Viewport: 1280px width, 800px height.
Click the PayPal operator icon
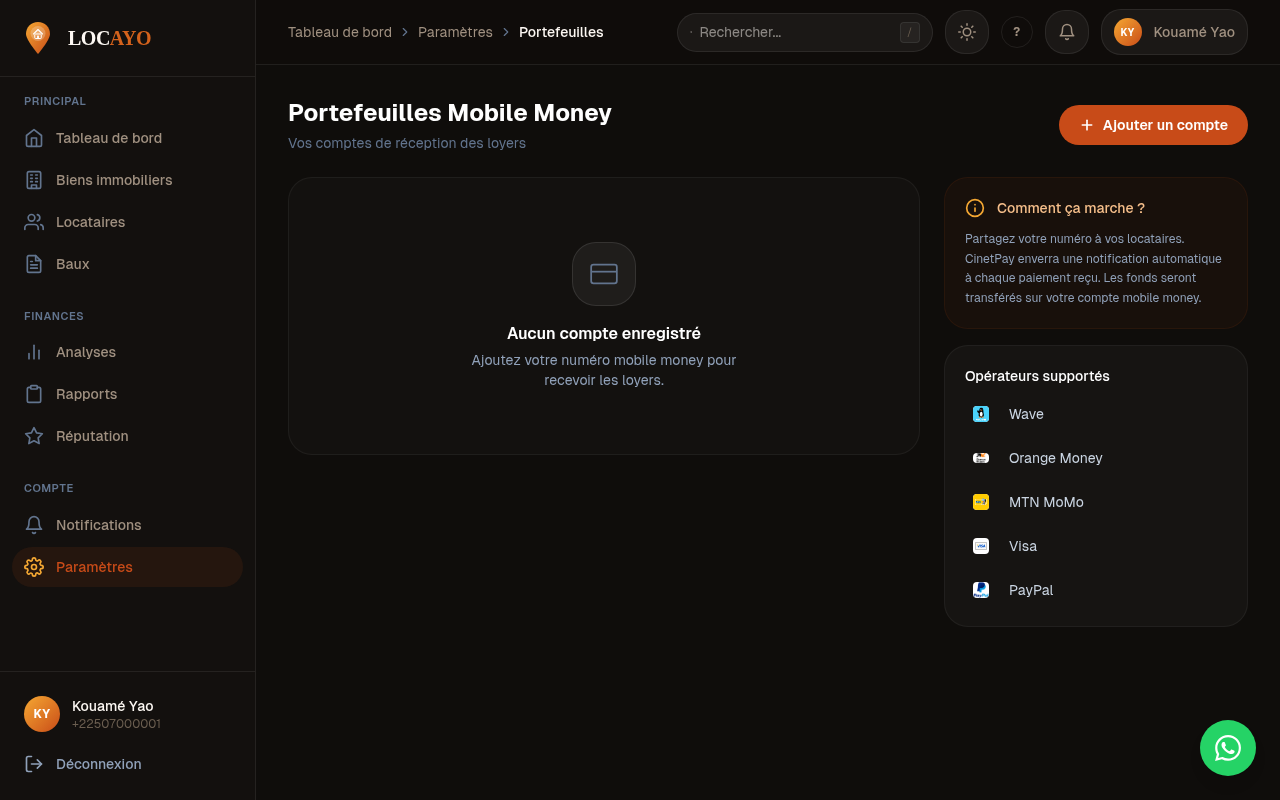[981, 590]
